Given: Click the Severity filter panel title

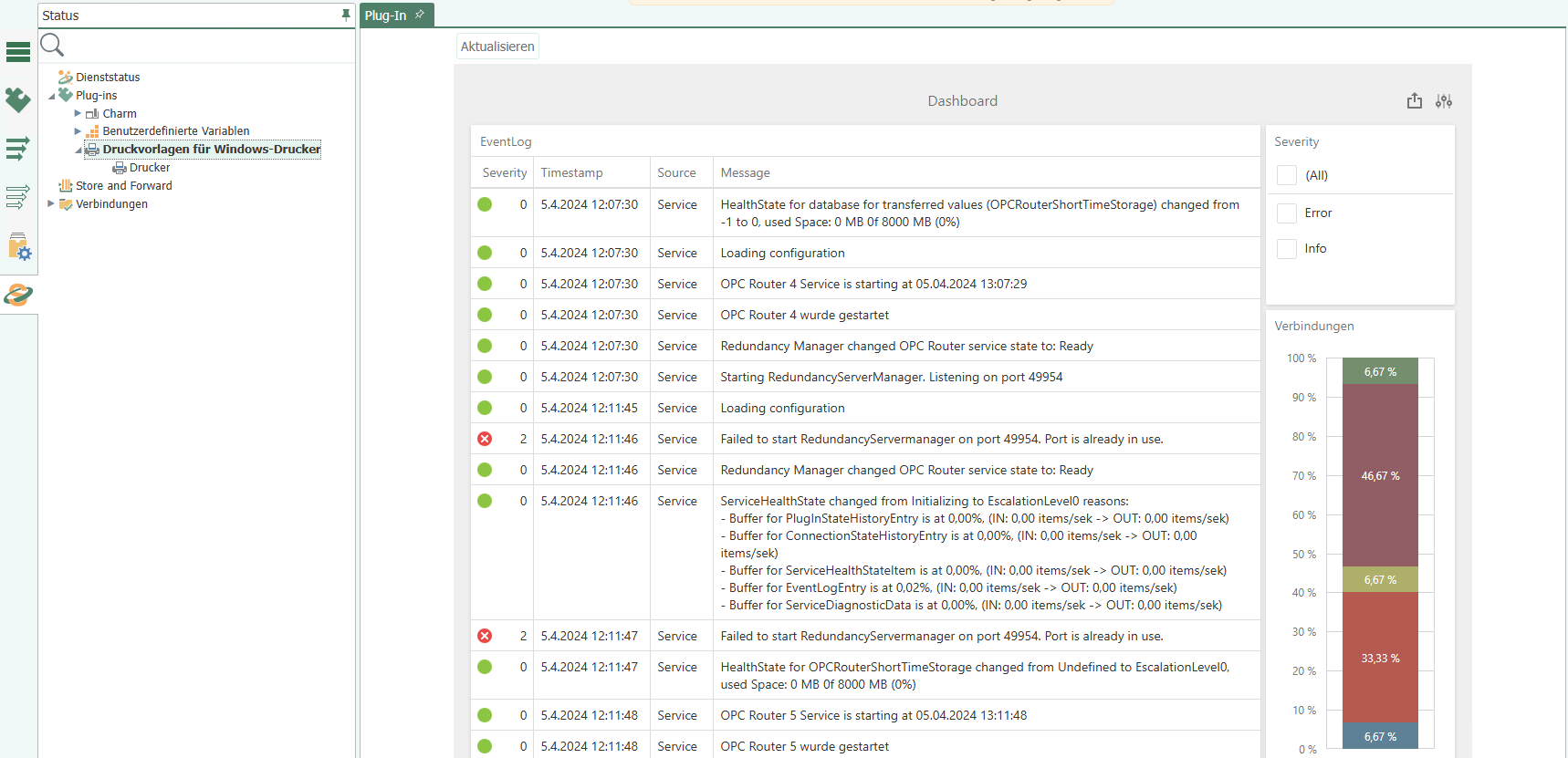Looking at the screenshot, I should (x=1296, y=141).
